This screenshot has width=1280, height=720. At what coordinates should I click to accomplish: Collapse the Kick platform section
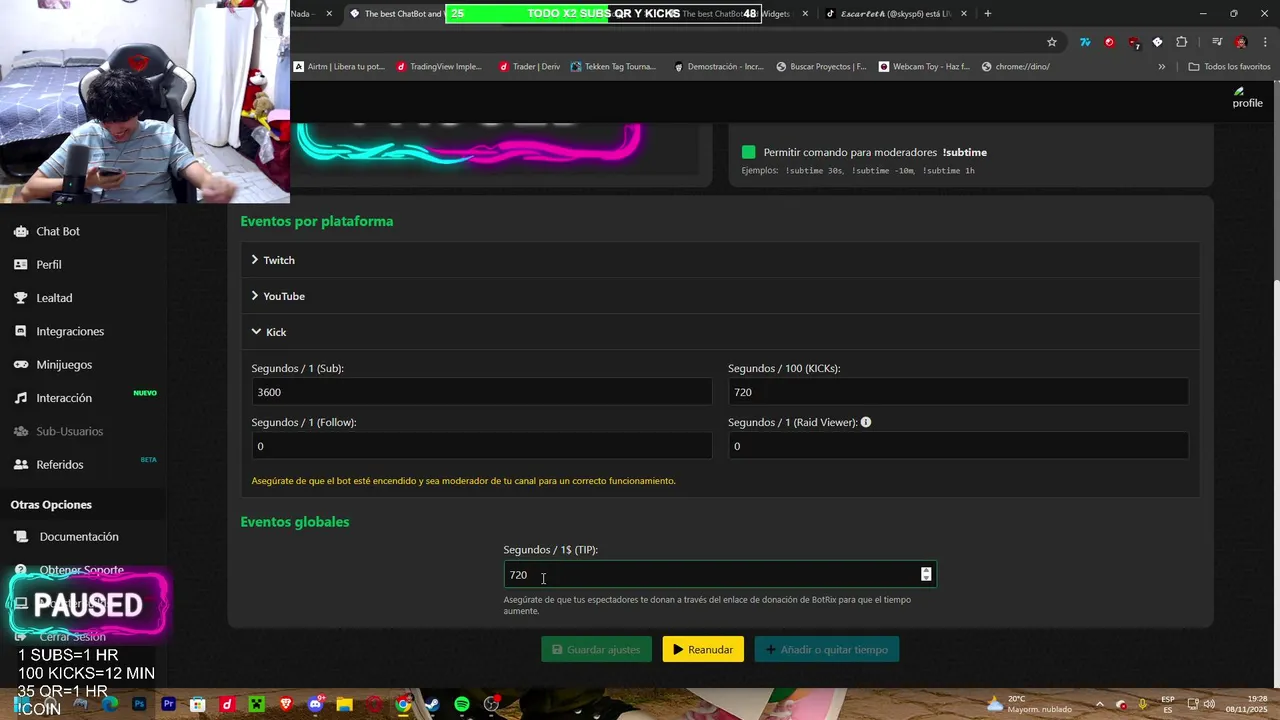720,332
